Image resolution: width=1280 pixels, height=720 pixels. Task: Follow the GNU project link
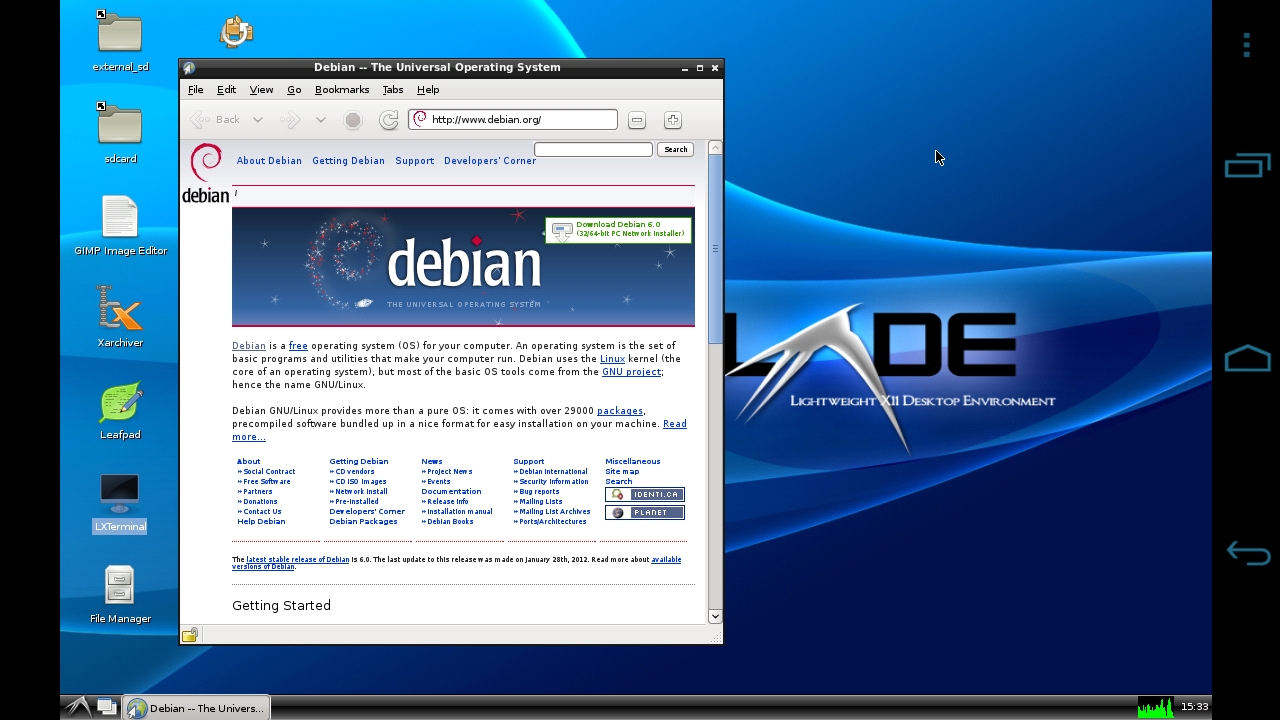[631, 372]
